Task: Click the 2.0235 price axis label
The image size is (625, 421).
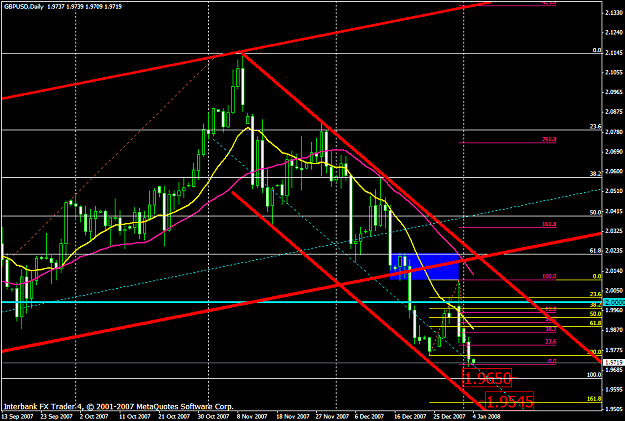Action: click(614, 251)
